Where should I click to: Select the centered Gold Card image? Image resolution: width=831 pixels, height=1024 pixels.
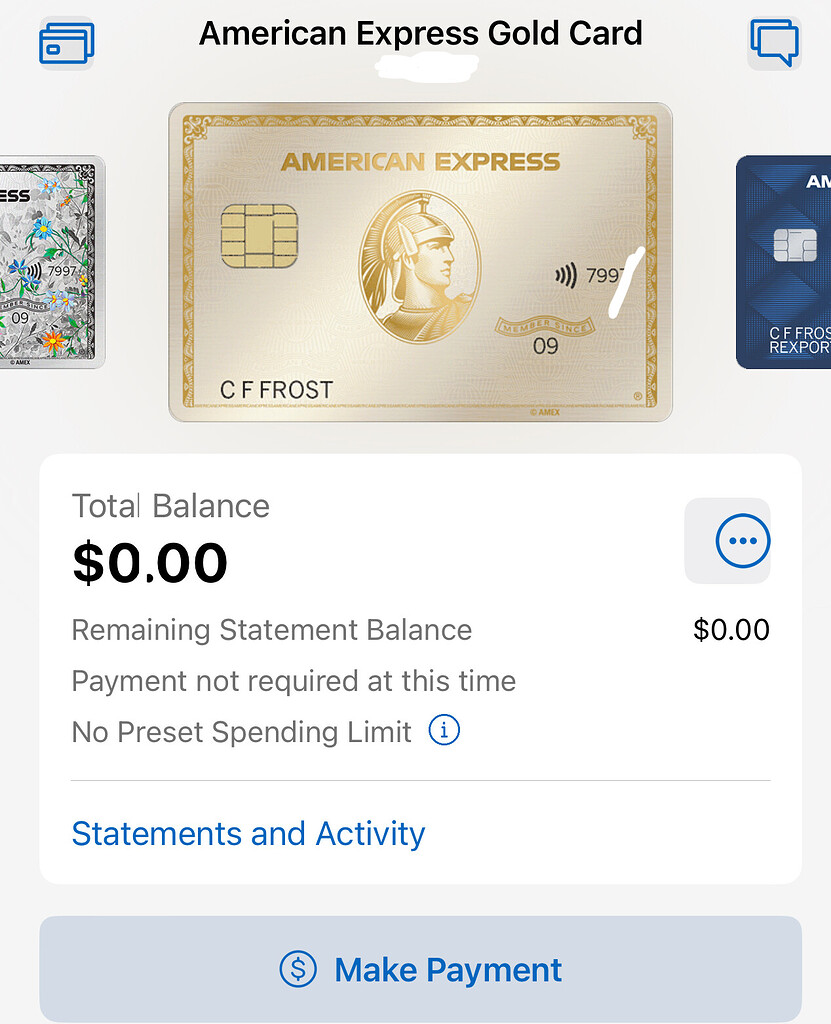[420, 260]
